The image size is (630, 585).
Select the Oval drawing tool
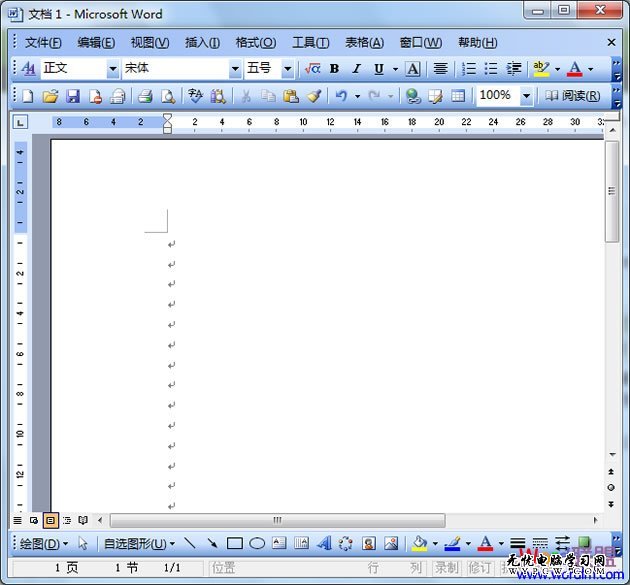click(257, 544)
